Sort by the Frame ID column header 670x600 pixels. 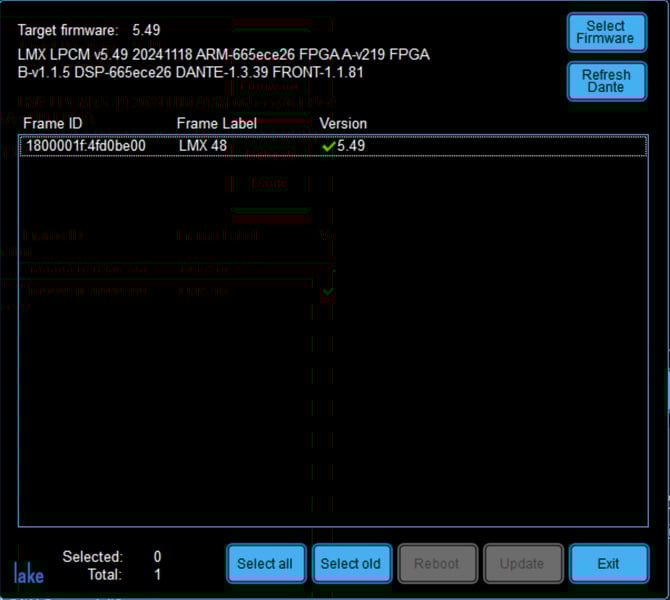pyautogui.click(x=53, y=123)
